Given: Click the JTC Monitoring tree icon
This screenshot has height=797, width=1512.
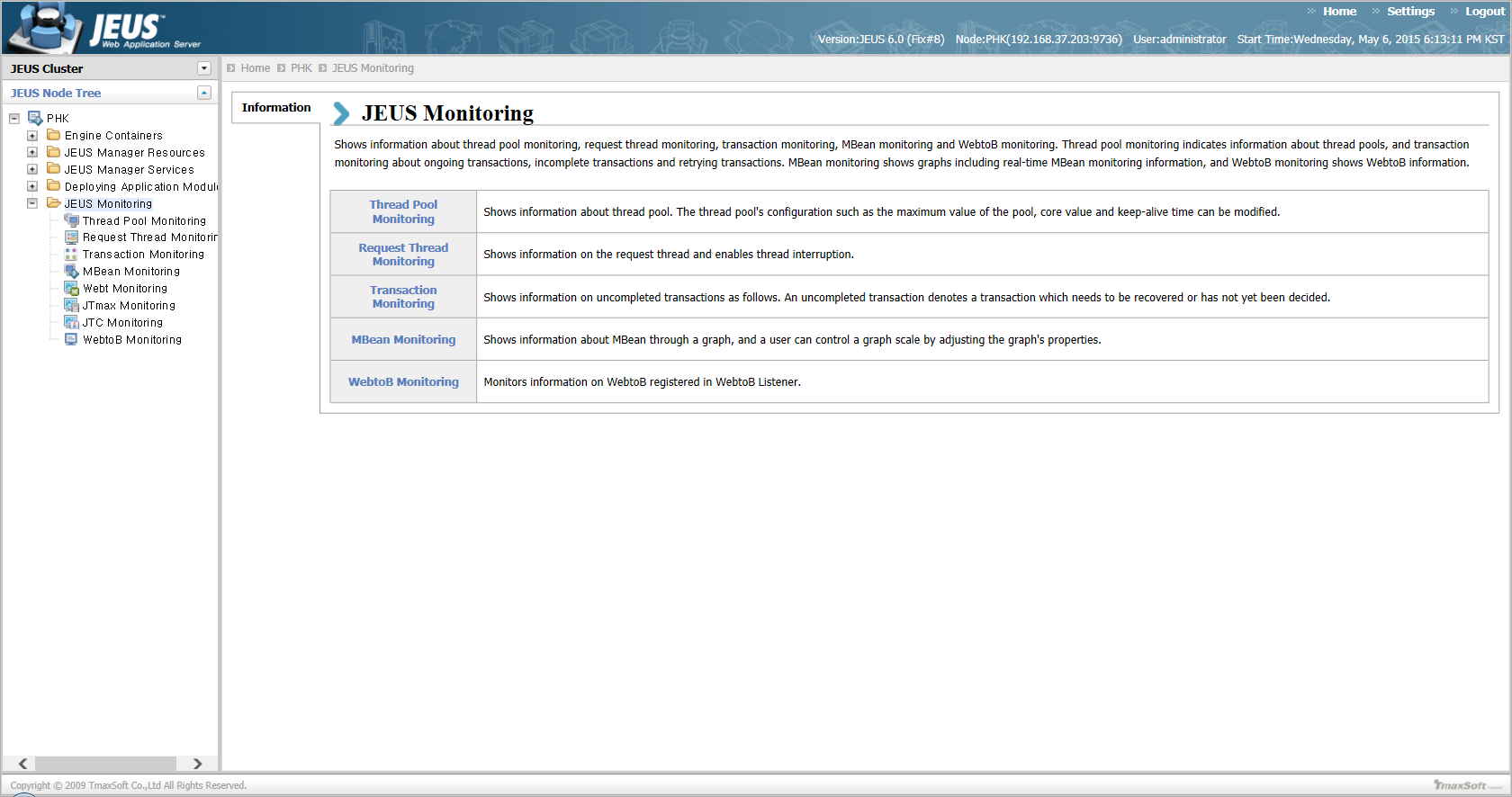Looking at the screenshot, I should (x=71, y=323).
